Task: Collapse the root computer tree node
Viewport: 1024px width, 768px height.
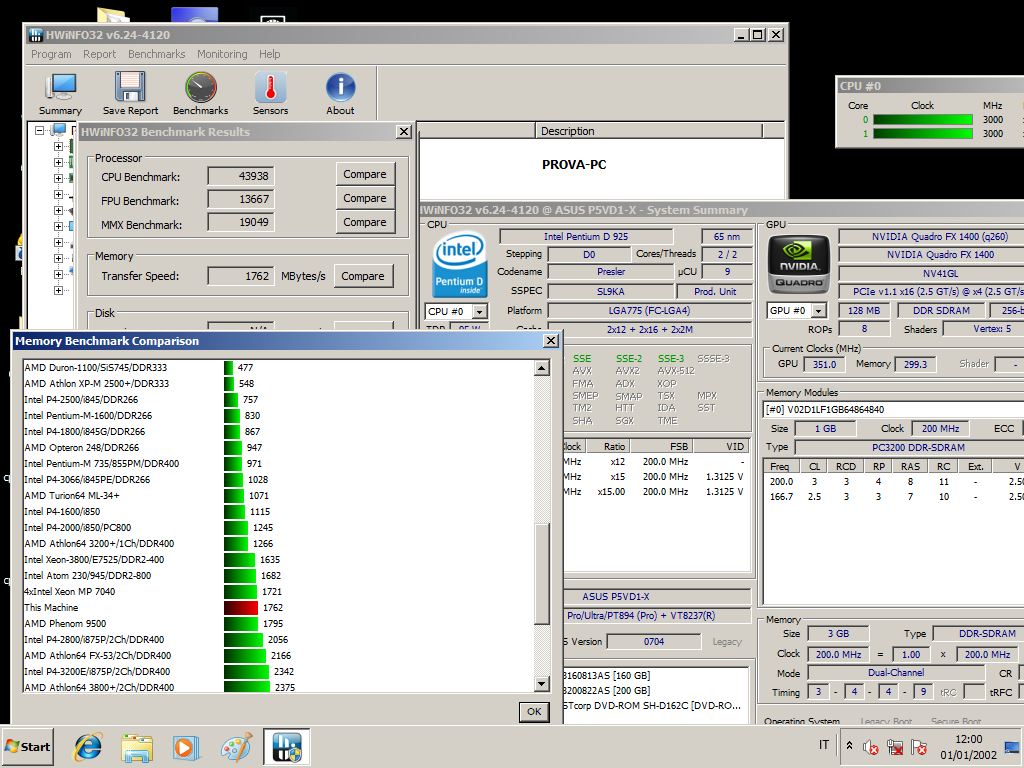Action: pos(41,130)
